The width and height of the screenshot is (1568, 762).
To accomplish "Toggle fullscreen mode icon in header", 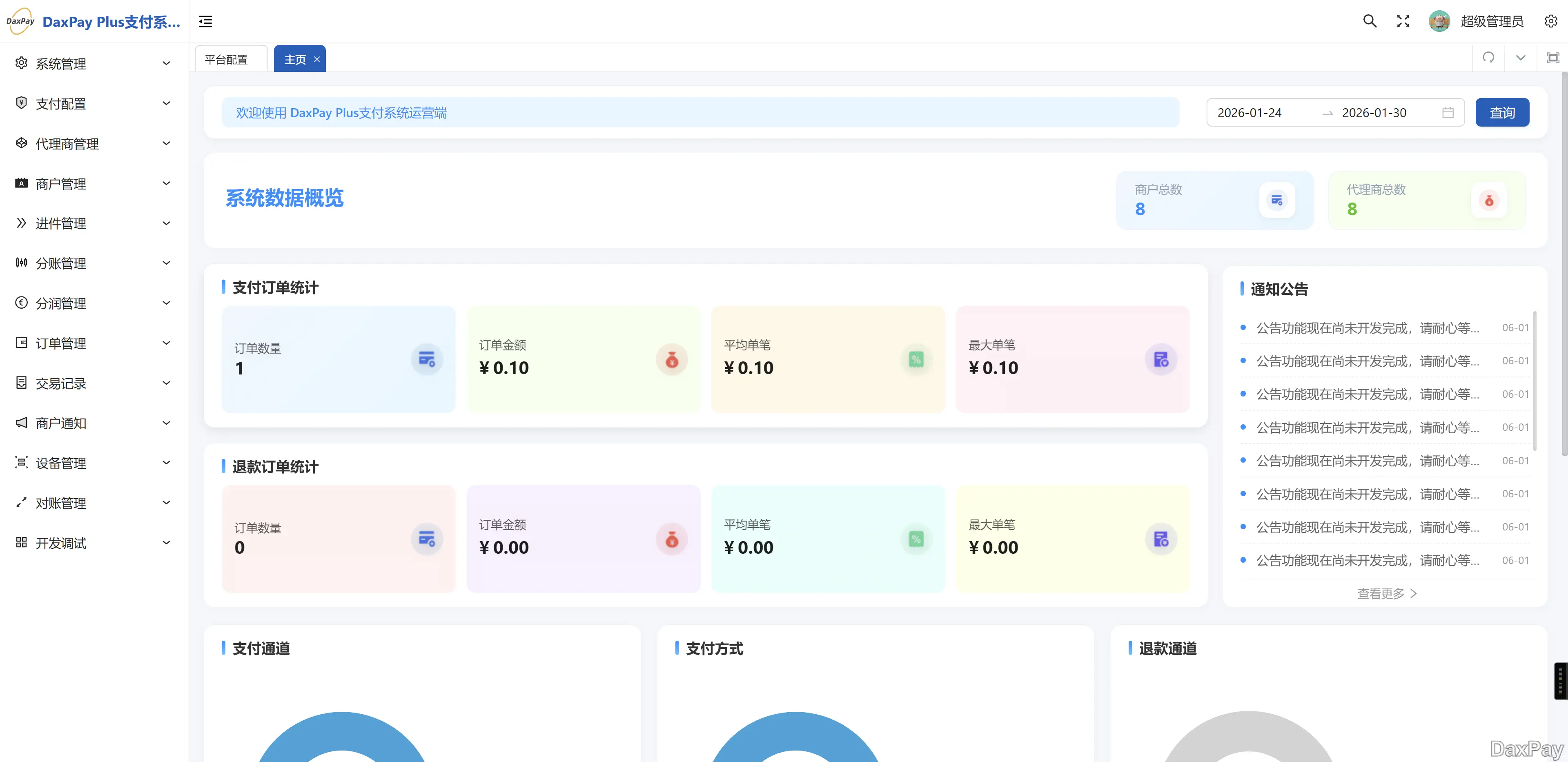I will click(x=1403, y=21).
